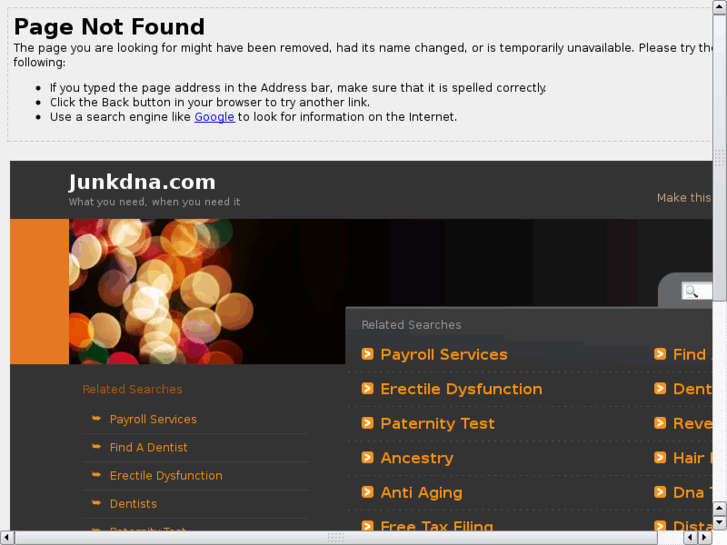This screenshot has height=545, width=727.
Task: Click the arrow icon beside Erectile Dysfunction
Action: pyautogui.click(x=367, y=389)
